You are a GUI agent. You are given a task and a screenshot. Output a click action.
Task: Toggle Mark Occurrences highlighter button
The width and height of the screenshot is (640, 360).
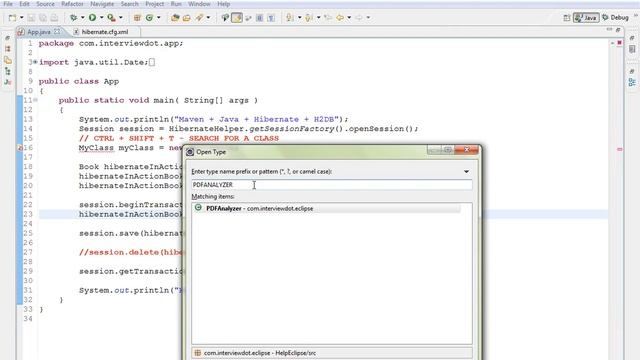(237, 18)
